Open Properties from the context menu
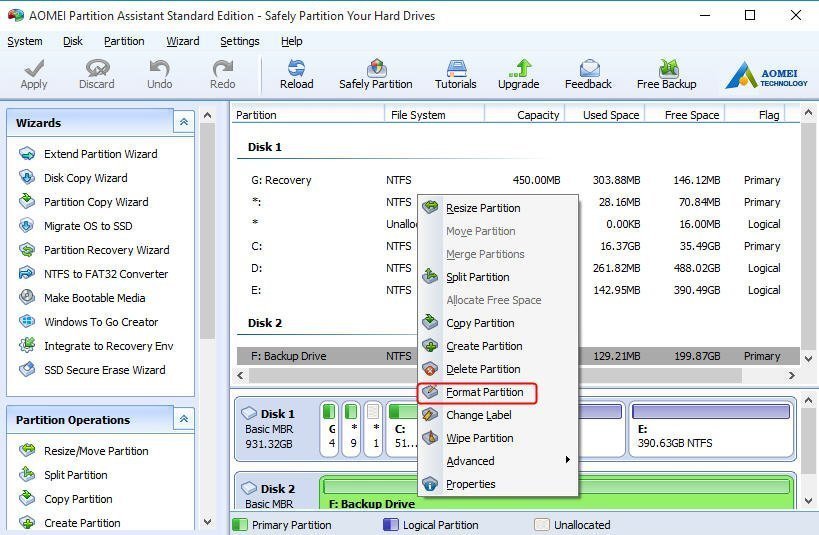Screen dimensions: 819x535 (498, 484)
